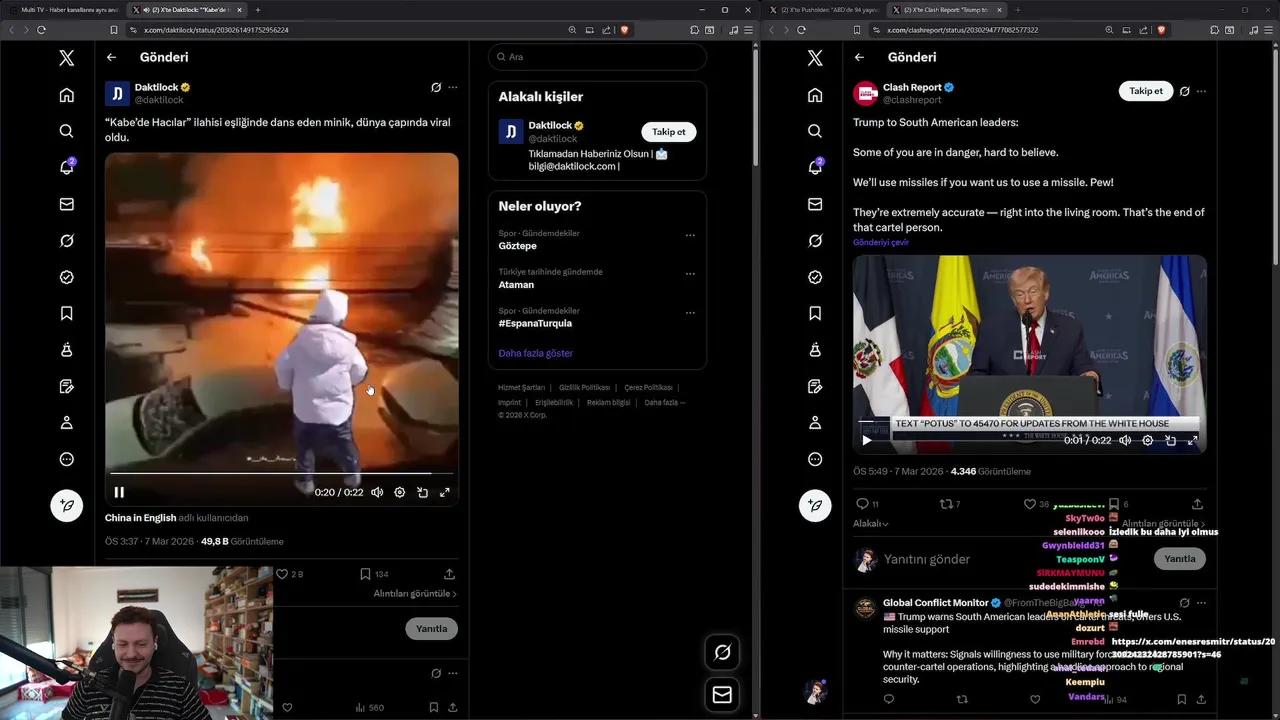
Task: Open floating messages button left window
Action: tap(722, 694)
